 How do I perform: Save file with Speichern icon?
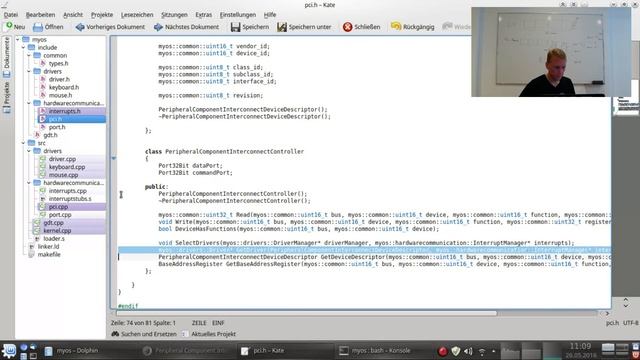tap(236, 27)
